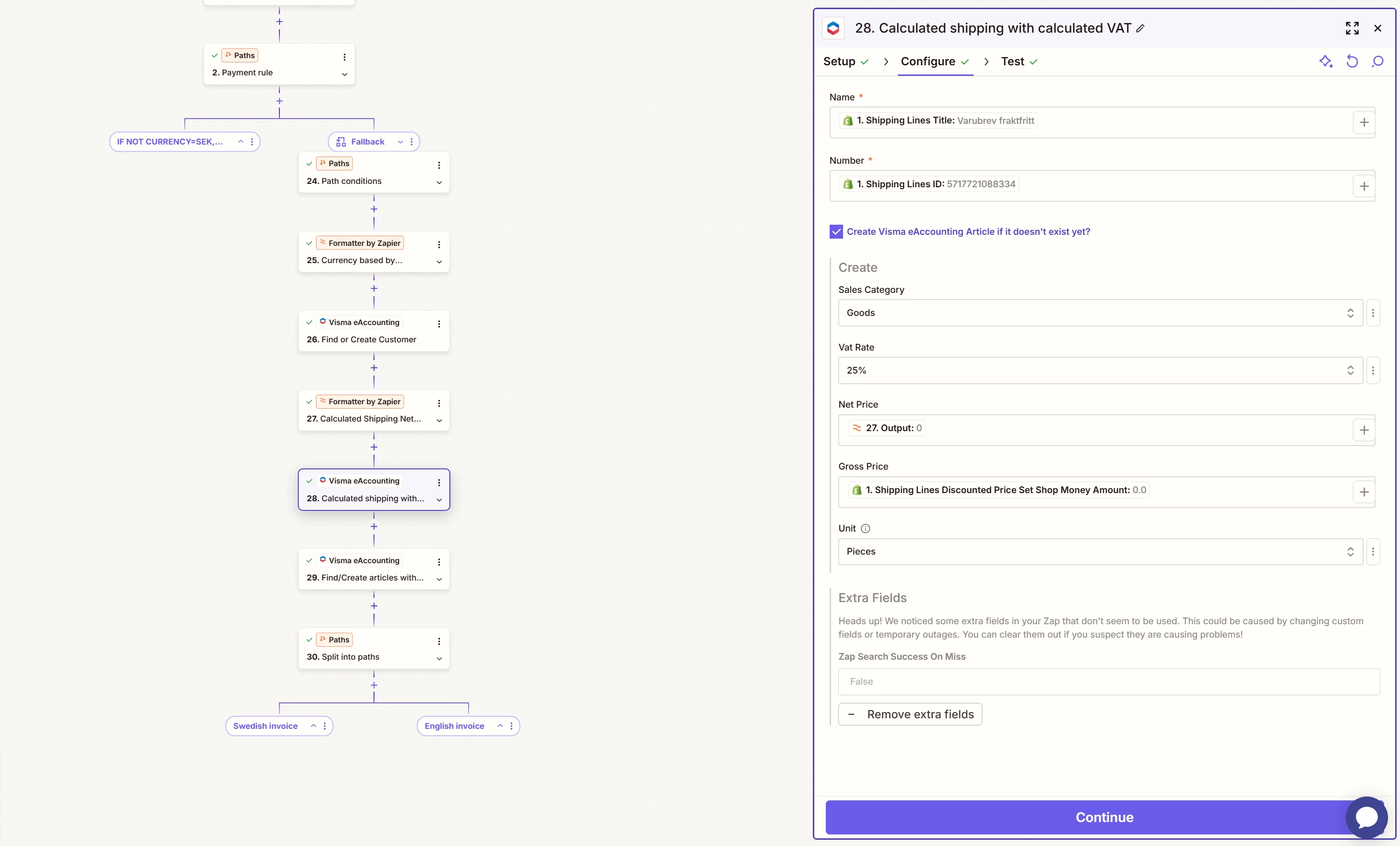1400x846 pixels.
Task: Click the Visma eAccounting app logo in panel header
Action: click(833, 28)
